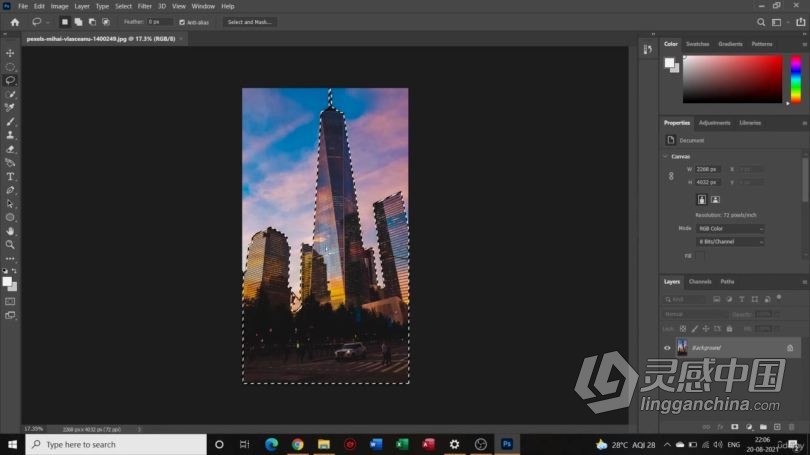The width and height of the screenshot is (810, 455).
Task: Select the Move tool
Action: click(x=10, y=53)
